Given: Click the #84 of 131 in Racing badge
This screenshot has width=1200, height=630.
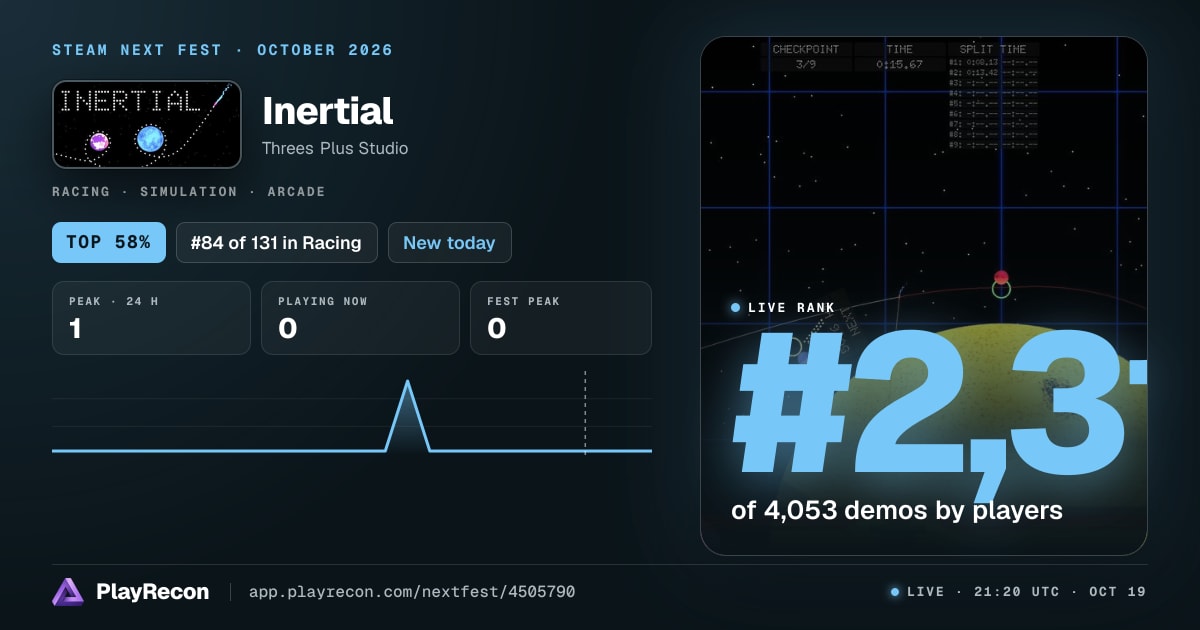Looking at the screenshot, I should click(276, 242).
